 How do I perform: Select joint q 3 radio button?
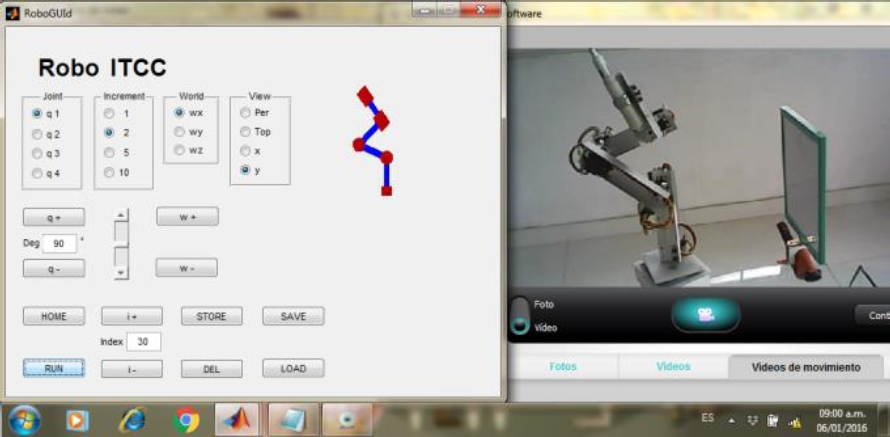[38, 154]
